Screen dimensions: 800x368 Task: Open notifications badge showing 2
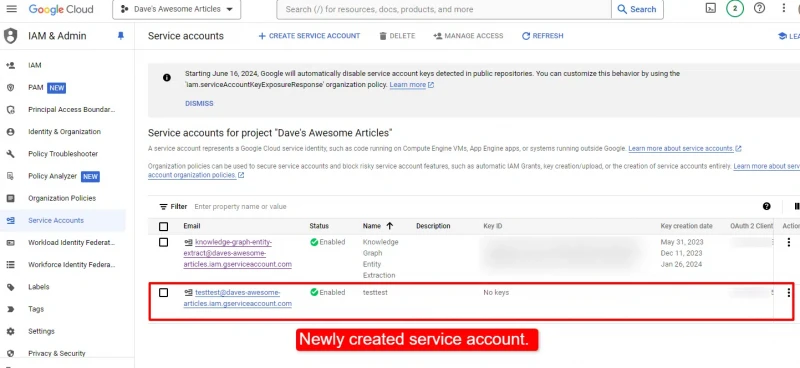(x=735, y=9)
